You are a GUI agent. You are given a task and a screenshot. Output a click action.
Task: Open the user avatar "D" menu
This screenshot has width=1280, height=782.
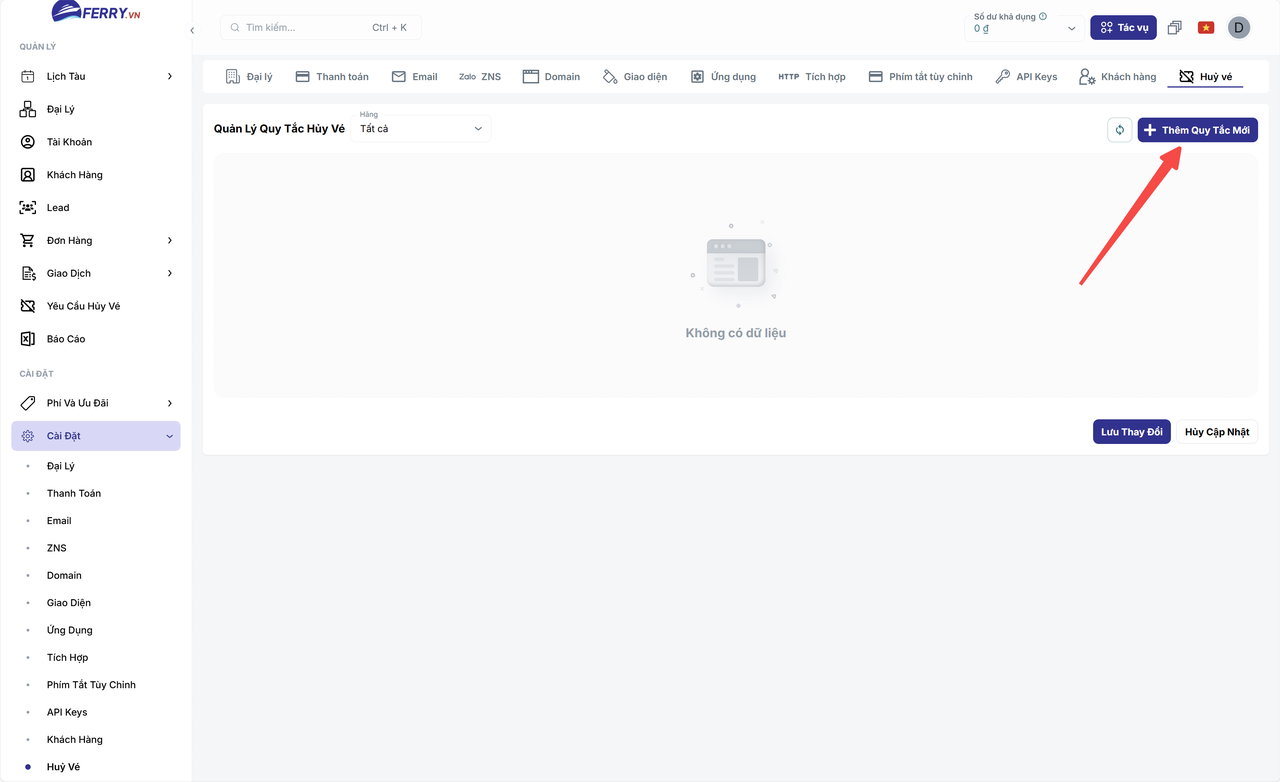tap(1239, 28)
